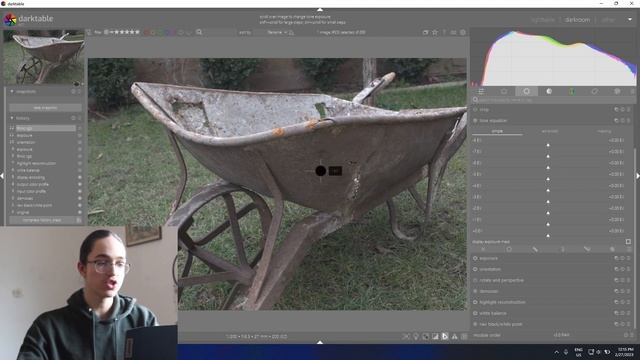This screenshot has width=640, height=360.
Task: Select the base modules group circle icon
Action: (527, 91)
